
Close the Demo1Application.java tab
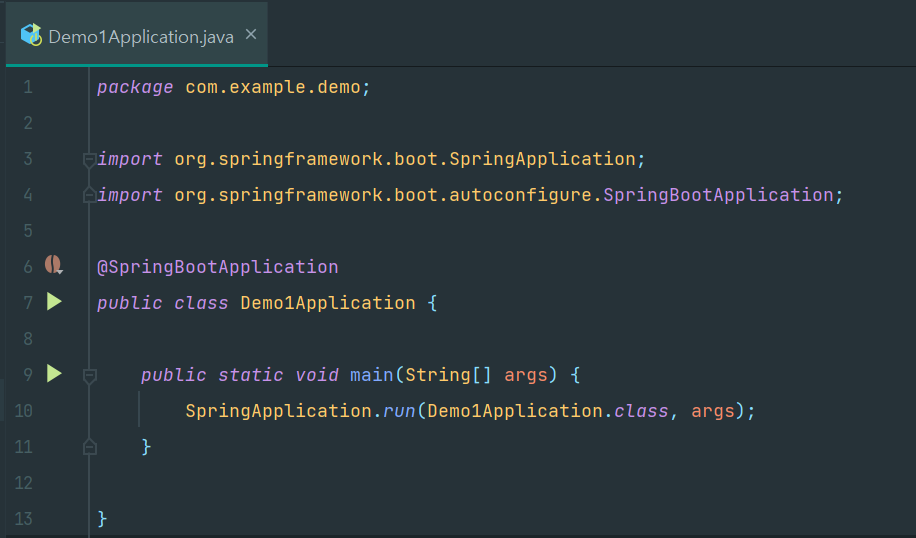(x=251, y=35)
